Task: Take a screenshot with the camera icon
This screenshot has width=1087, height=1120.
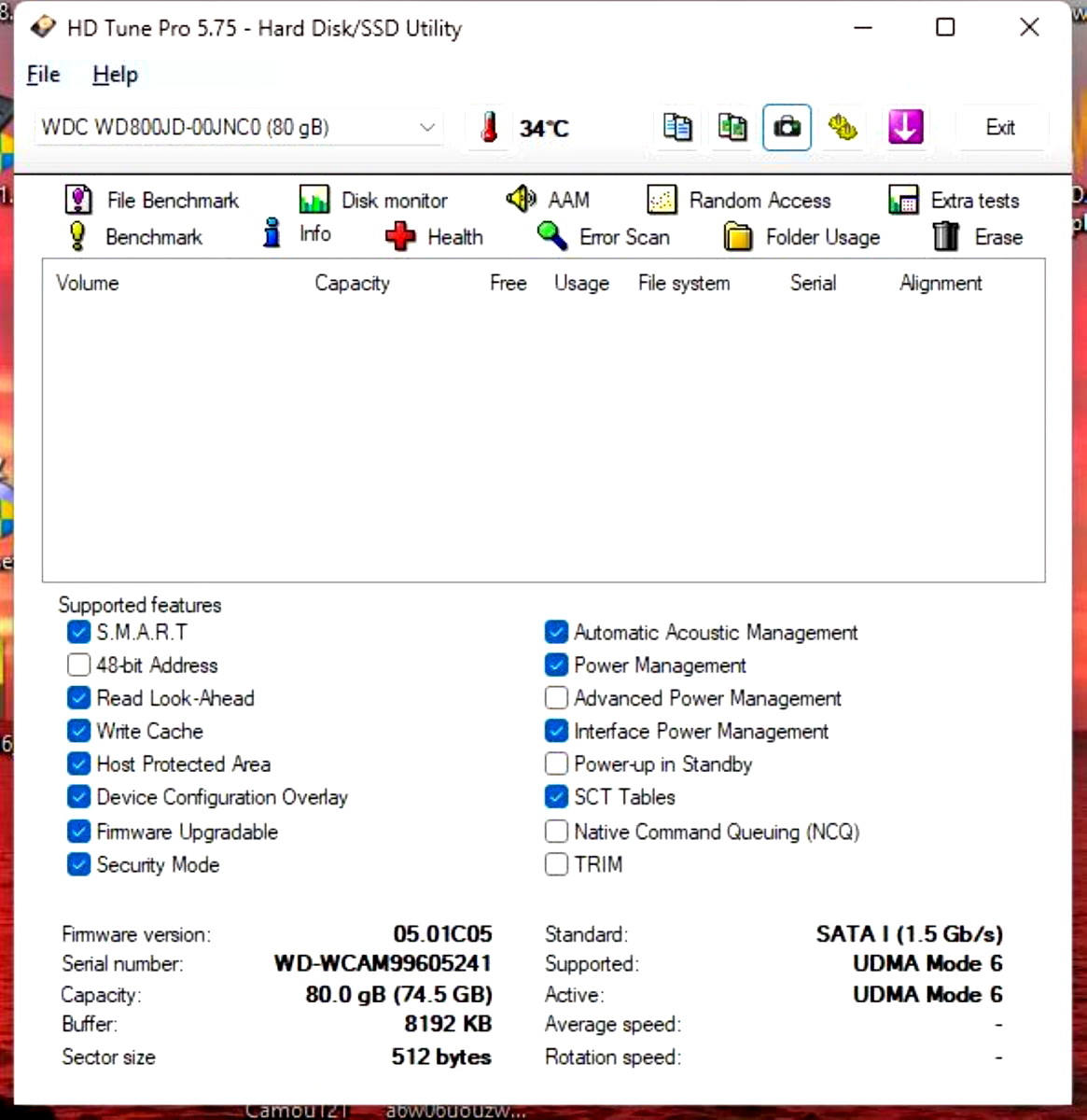Action: (x=787, y=127)
